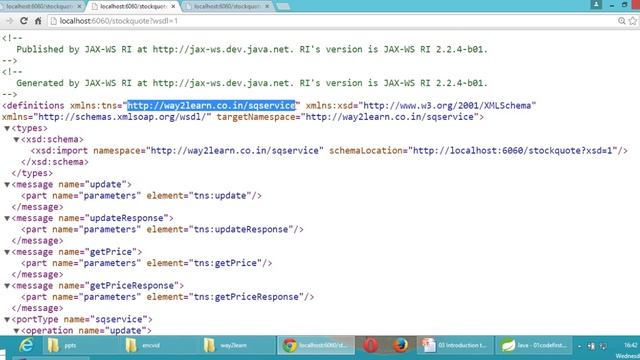Click the xmlns:xsd XMLSchema URL

(x=447, y=106)
